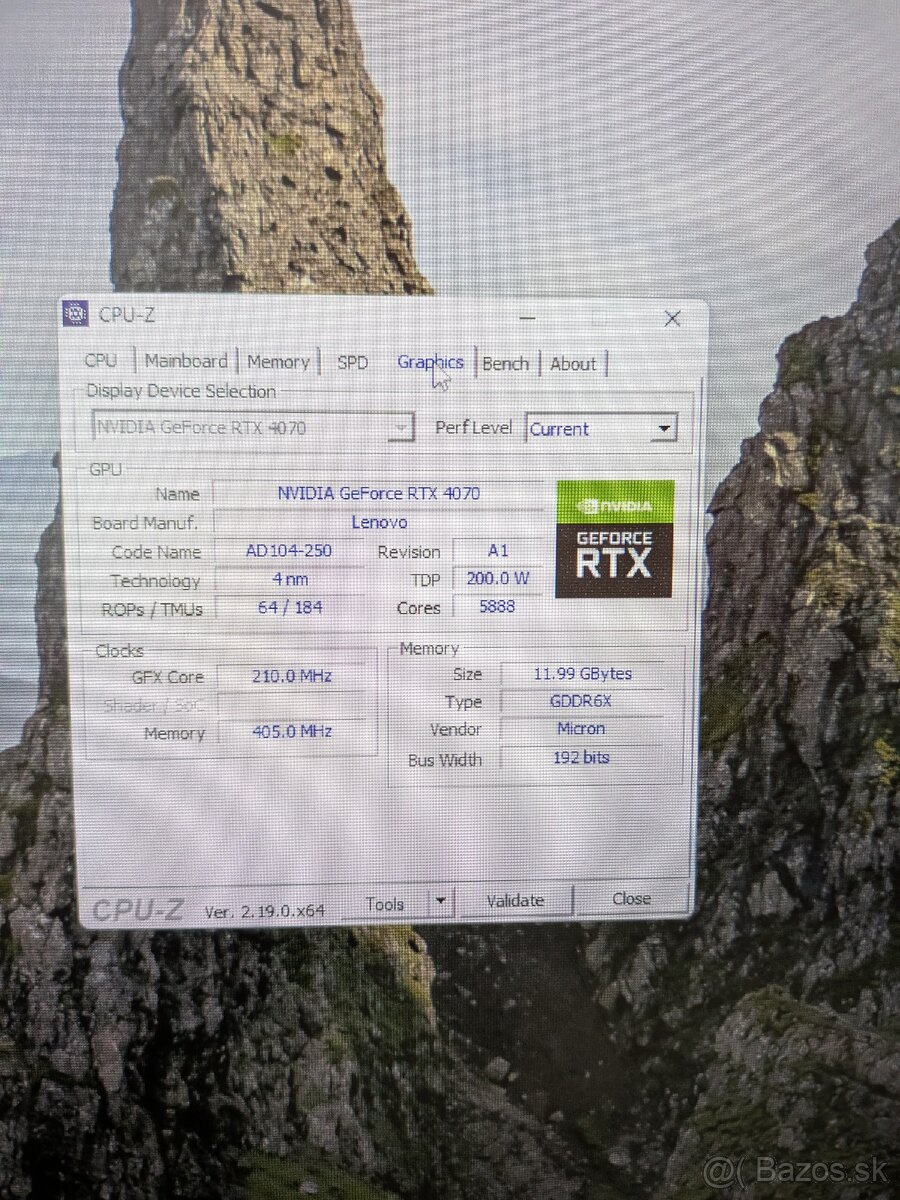Click the version text Ver. 2.19.0.x64

(x=265, y=911)
